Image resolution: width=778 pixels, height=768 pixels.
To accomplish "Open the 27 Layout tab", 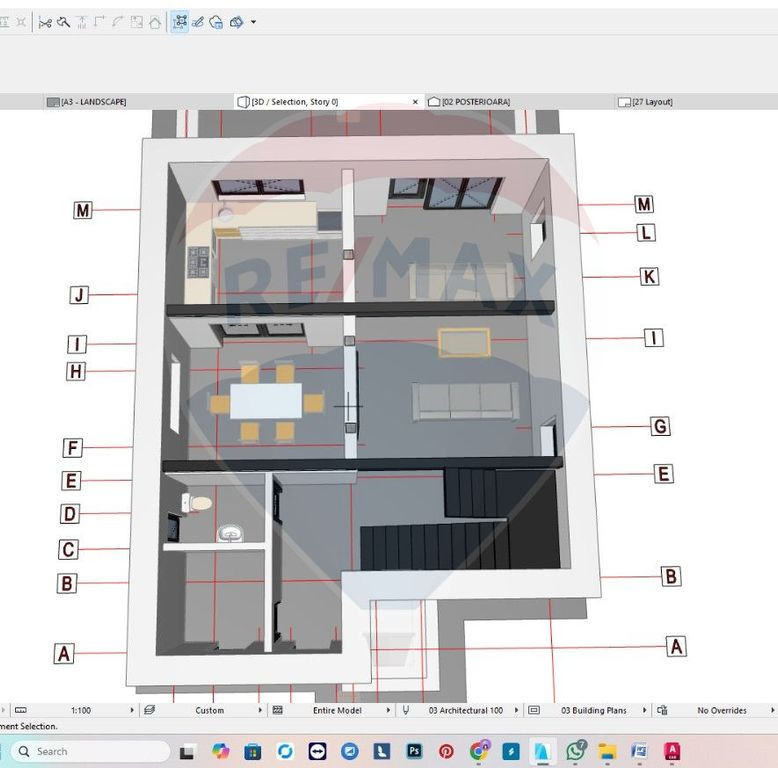I will tap(646, 102).
